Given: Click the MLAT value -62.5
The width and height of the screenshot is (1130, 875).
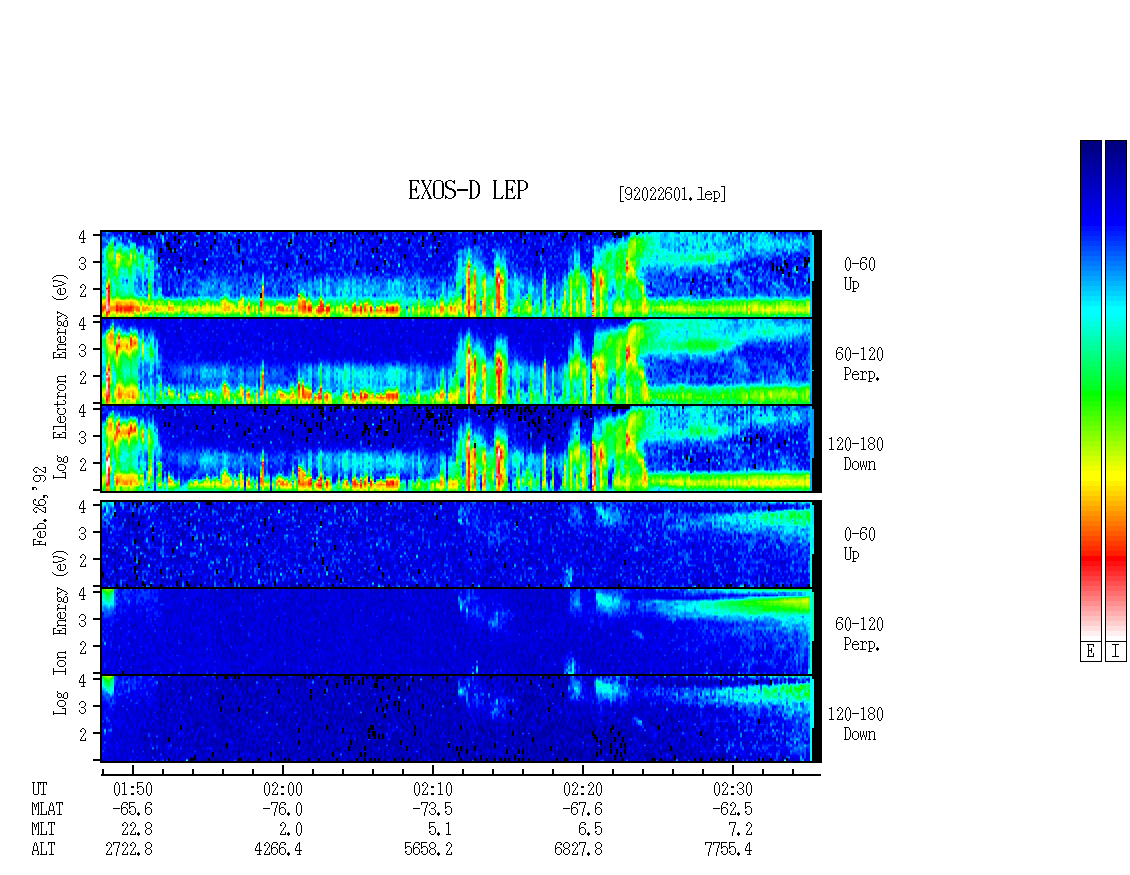Looking at the screenshot, I should click(x=732, y=809).
